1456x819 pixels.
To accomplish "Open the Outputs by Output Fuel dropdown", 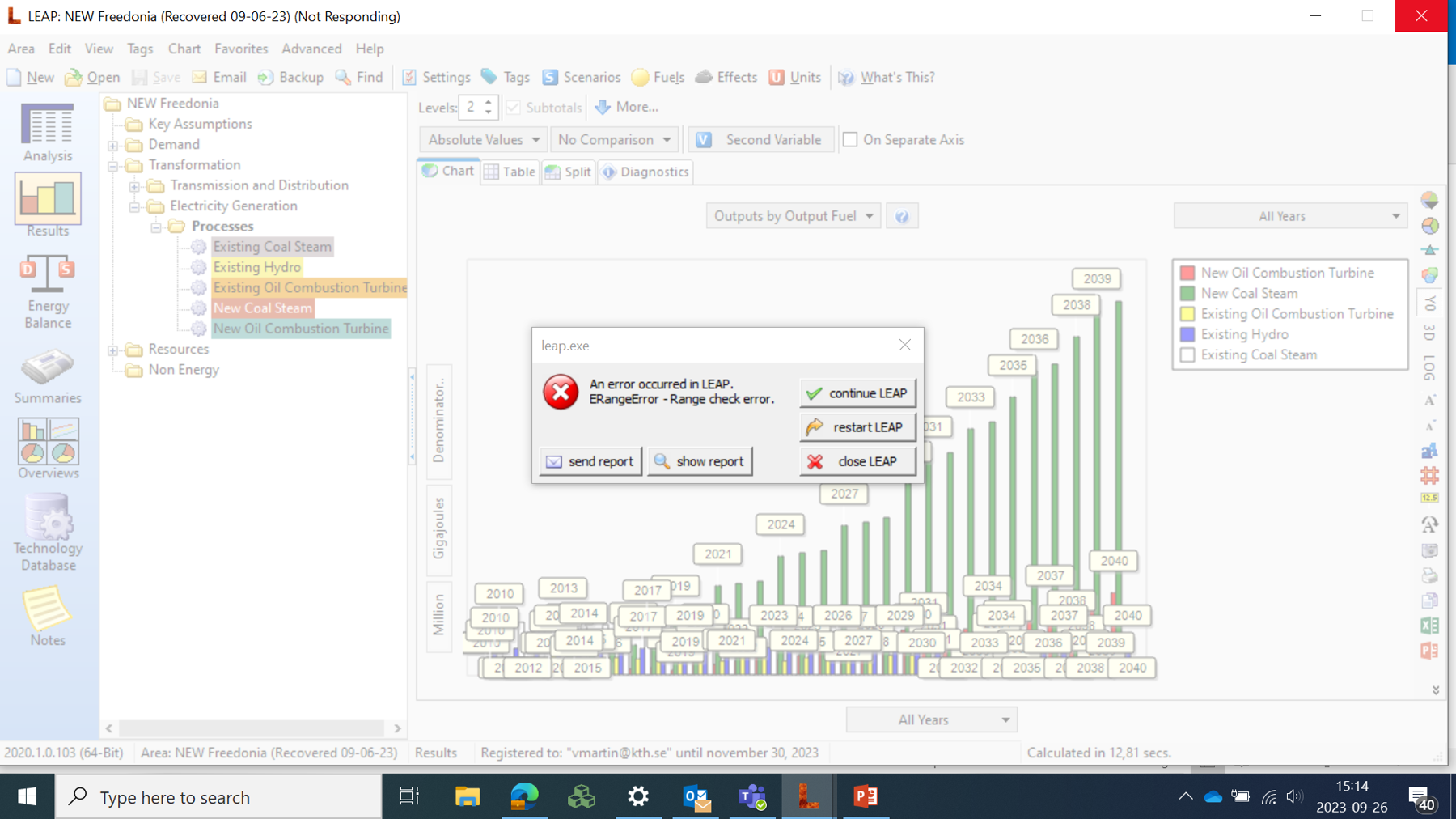I will click(x=793, y=216).
